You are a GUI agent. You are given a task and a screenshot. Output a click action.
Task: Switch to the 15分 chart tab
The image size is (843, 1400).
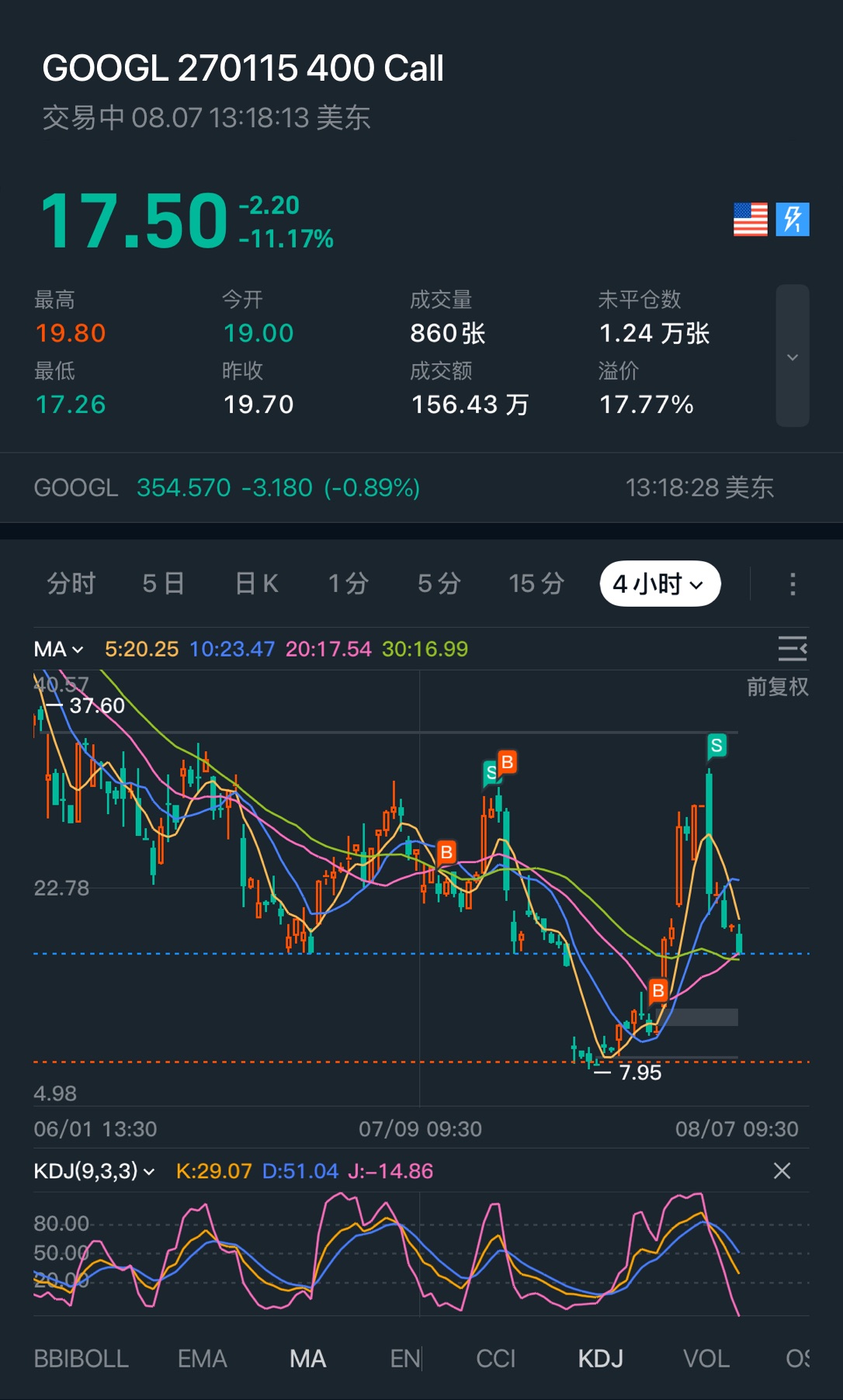(x=536, y=584)
